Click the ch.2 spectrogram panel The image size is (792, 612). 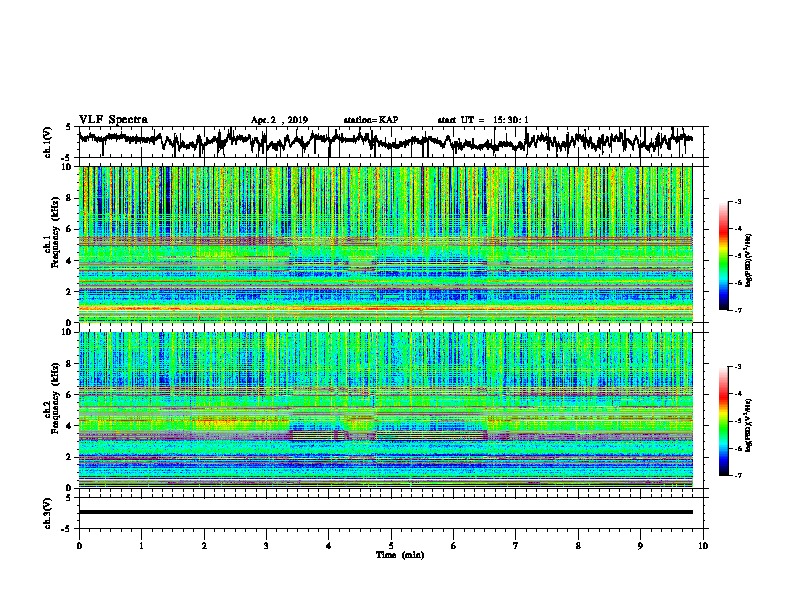pyautogui.click(x=385, y=410)
